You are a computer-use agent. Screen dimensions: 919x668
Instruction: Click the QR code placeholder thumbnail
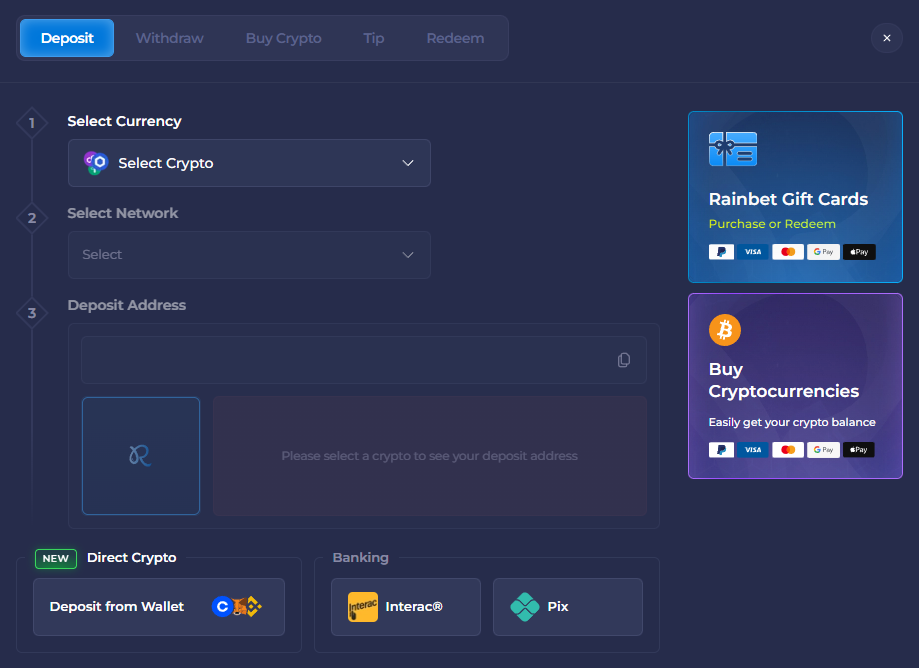tap(141, 454)
